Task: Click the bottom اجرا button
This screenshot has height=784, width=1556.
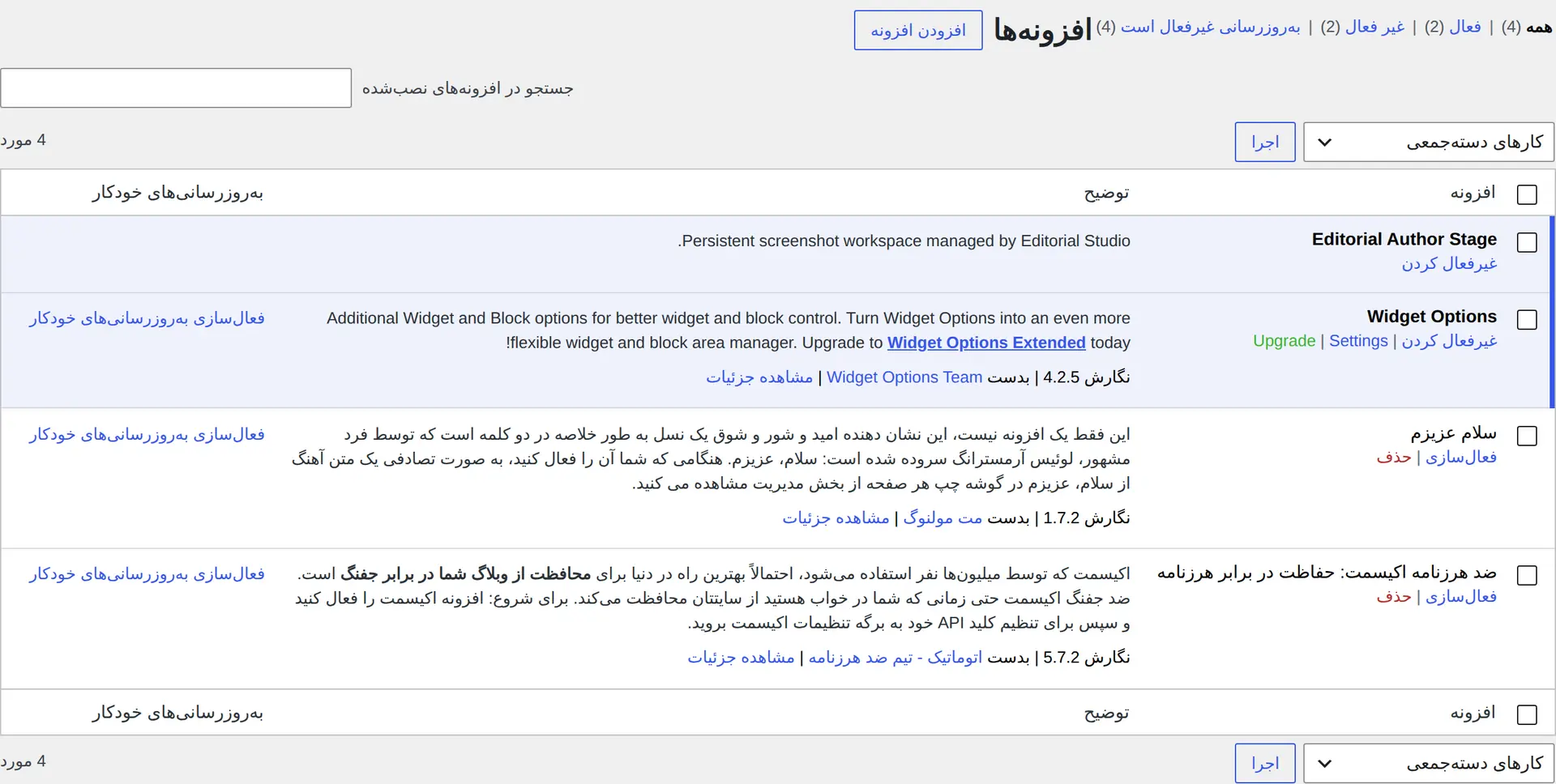Action: [1265, 763]
